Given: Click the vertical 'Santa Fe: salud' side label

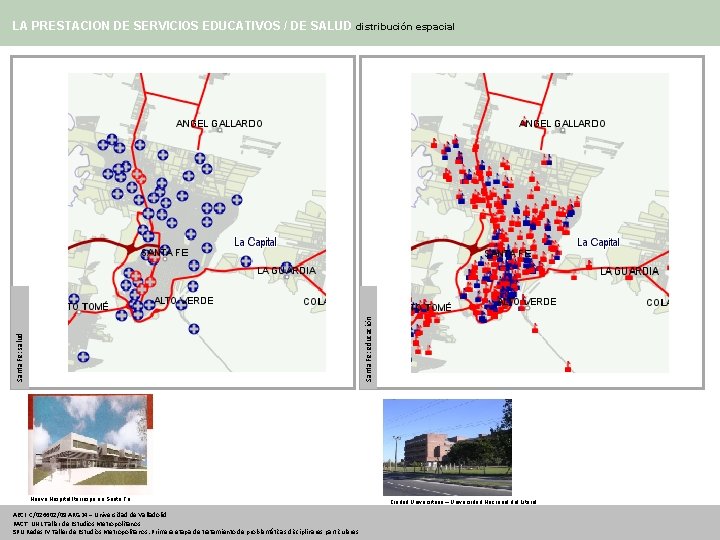Looking at the screenshot, I should [x=20, y=358].
